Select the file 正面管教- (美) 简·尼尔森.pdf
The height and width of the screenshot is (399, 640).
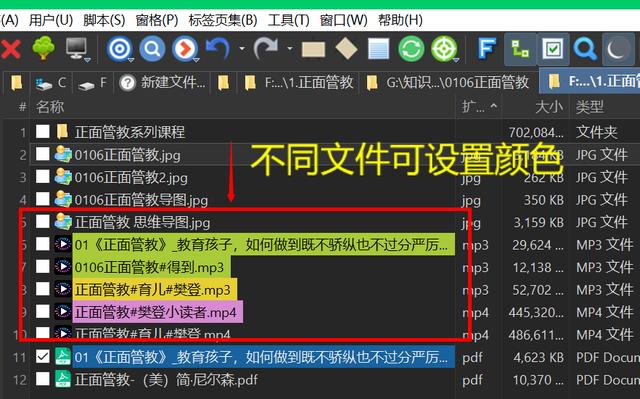(x=166, y=380)
